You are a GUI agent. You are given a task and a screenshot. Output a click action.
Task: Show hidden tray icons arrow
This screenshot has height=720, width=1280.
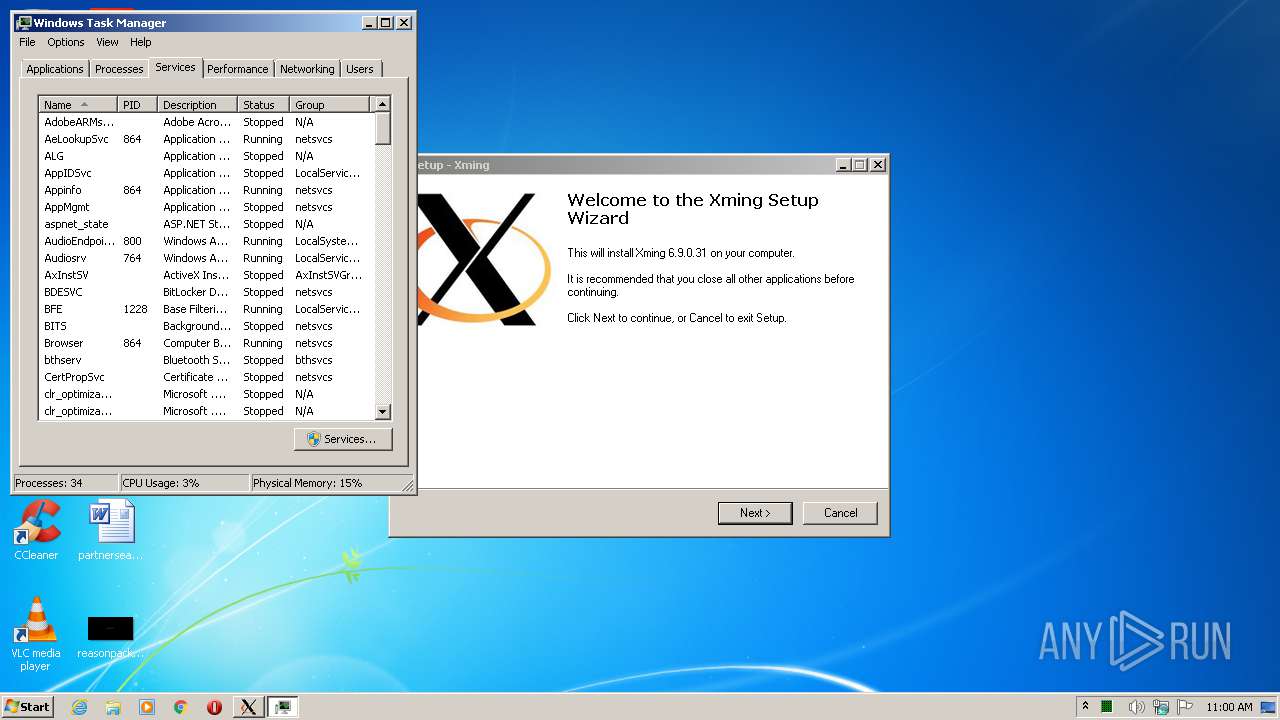pyautogui.click(x=1085, y=707)
